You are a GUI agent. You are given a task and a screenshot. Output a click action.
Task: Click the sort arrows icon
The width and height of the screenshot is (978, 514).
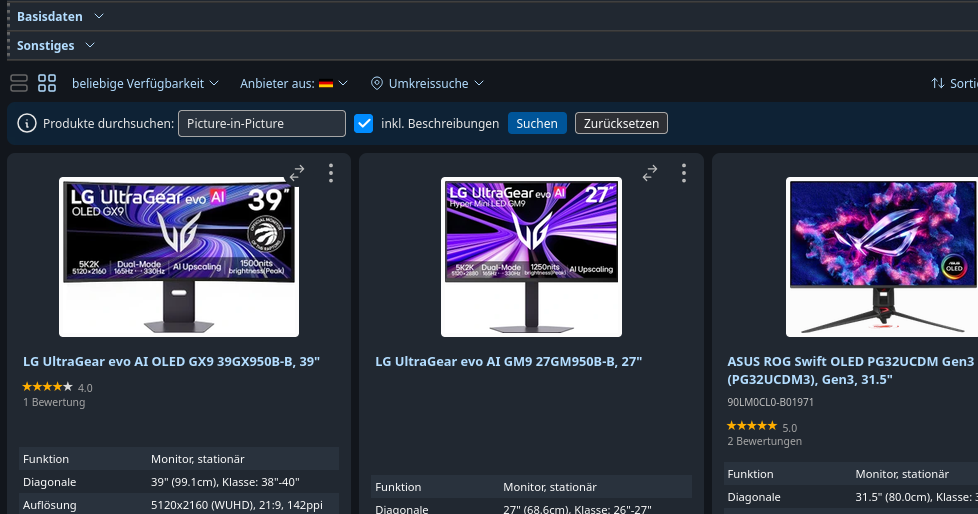pyautogui.click(x=937, y=84)
